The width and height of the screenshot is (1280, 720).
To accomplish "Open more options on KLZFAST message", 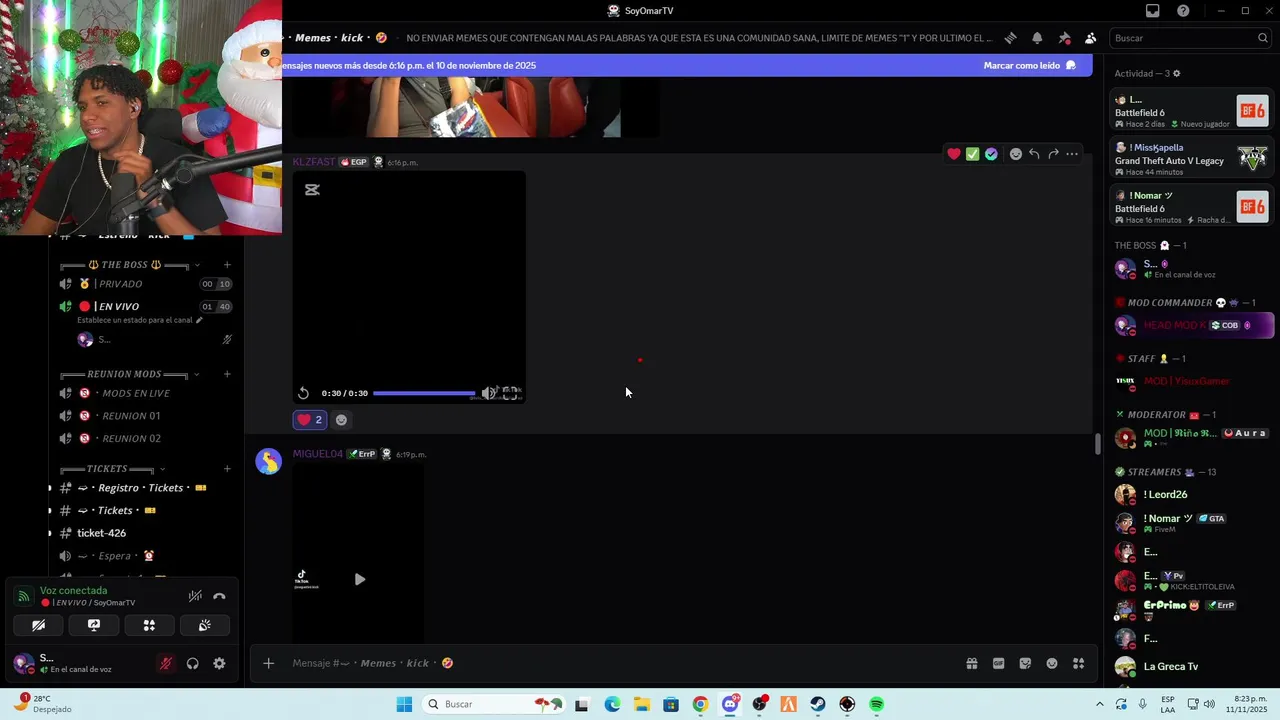I will tap(1072, 154).
